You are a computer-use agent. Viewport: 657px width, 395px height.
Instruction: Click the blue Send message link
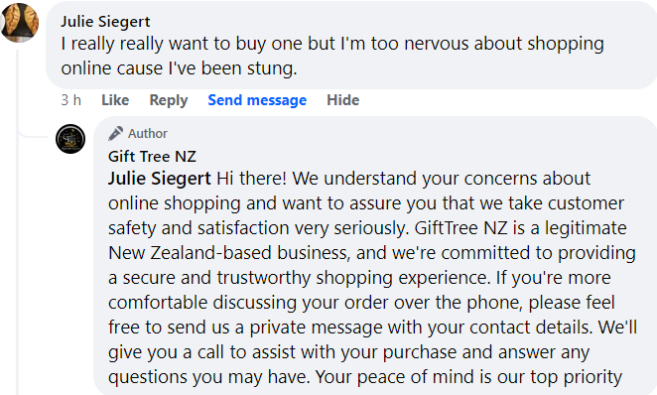(257, 100)
